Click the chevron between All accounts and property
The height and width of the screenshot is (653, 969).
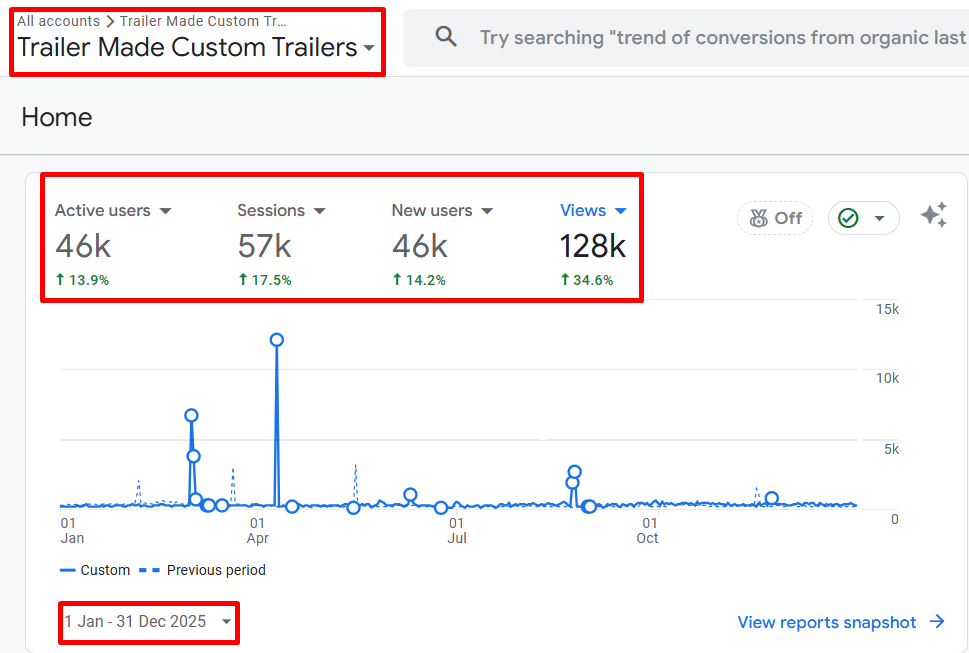(110, 21)
